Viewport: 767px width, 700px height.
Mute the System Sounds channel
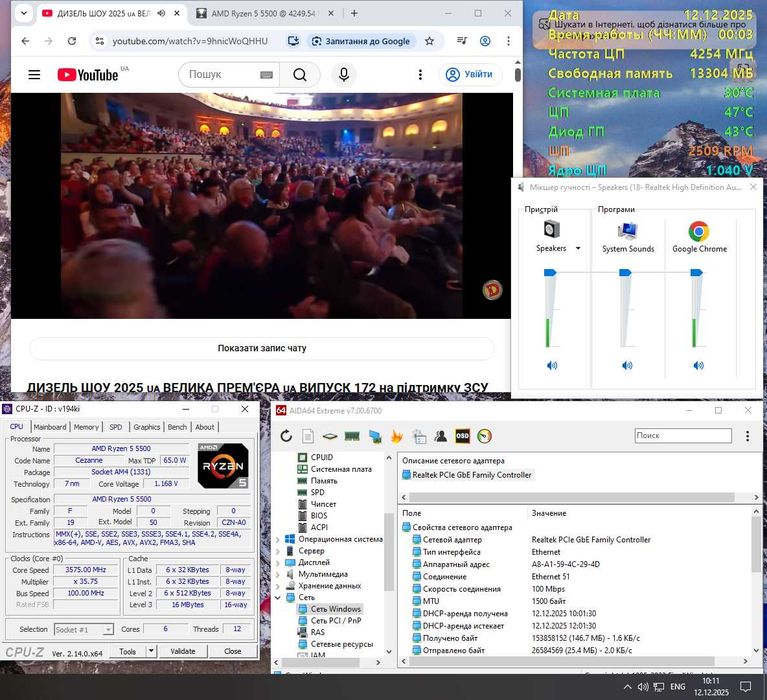coord(627,366)
